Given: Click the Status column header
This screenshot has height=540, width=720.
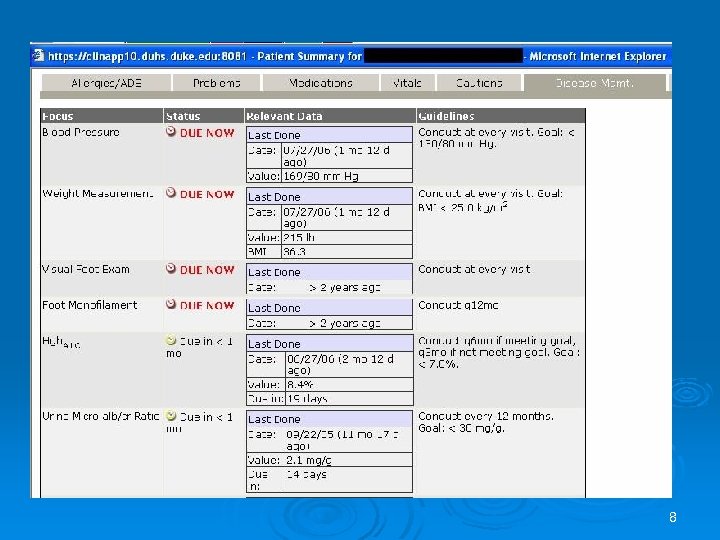Looking at the screenshot, I should click(203, 116).
